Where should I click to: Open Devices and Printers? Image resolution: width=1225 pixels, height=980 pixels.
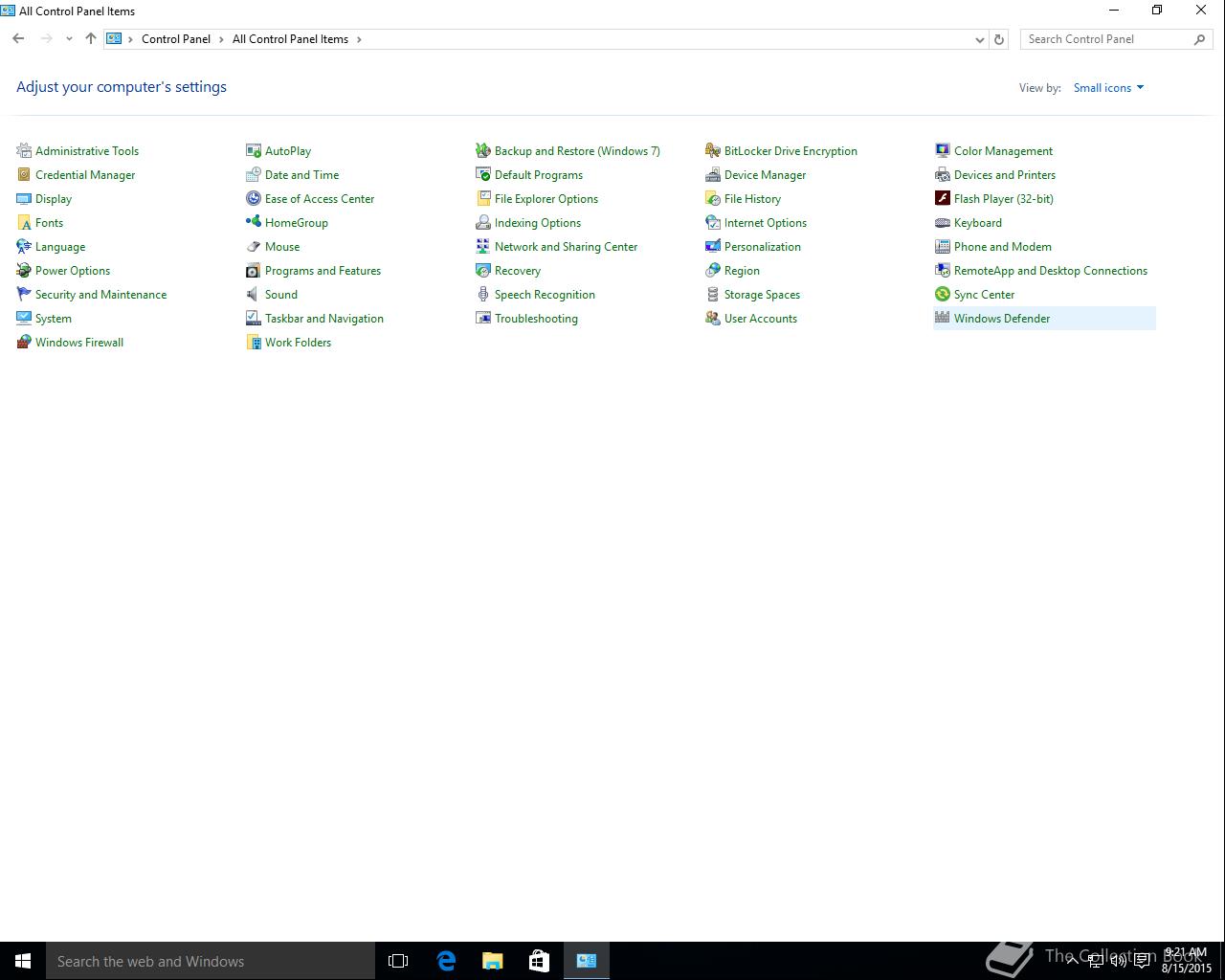coord(1005,175)
